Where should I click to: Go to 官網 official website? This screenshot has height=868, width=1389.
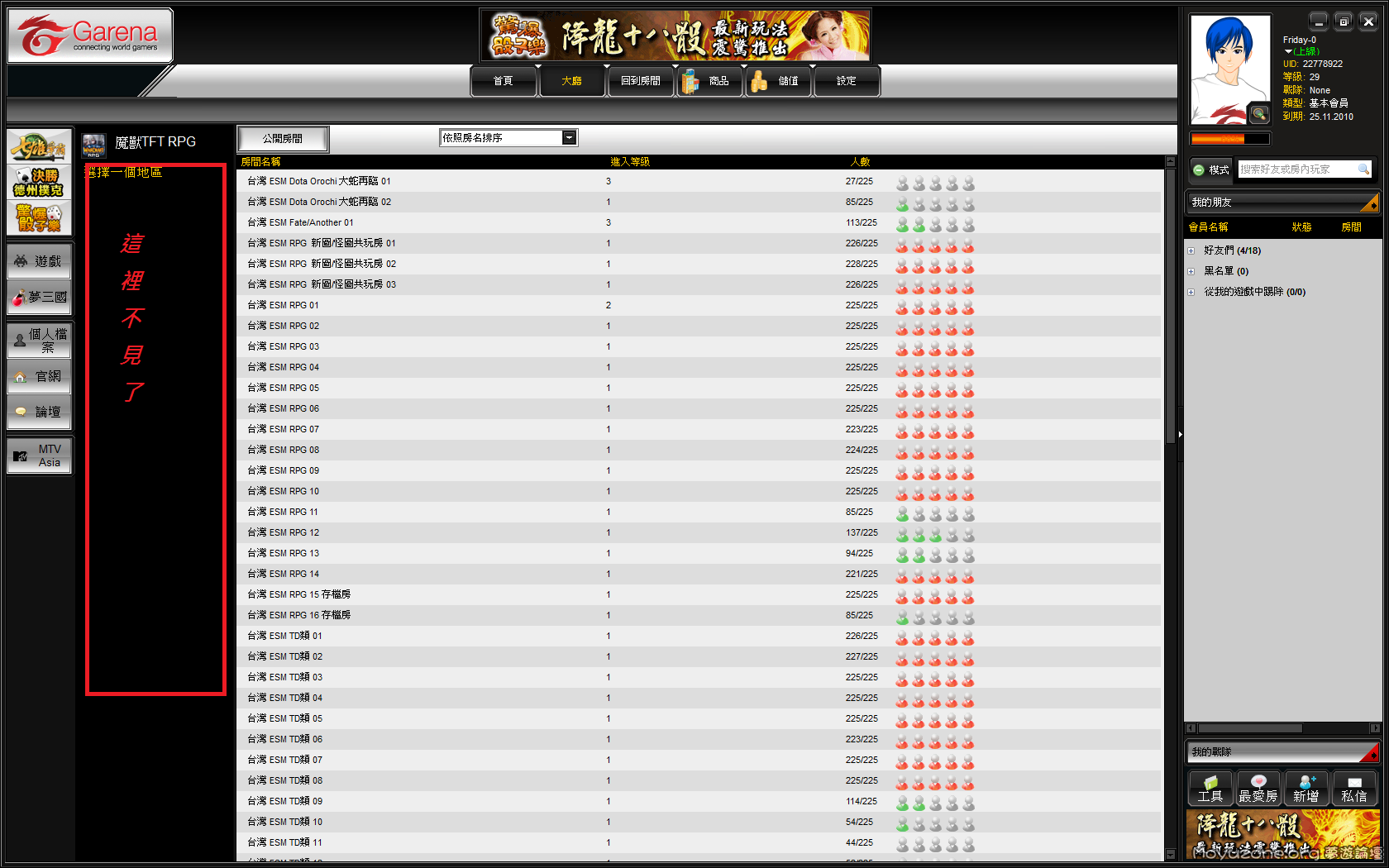(40, 376)
